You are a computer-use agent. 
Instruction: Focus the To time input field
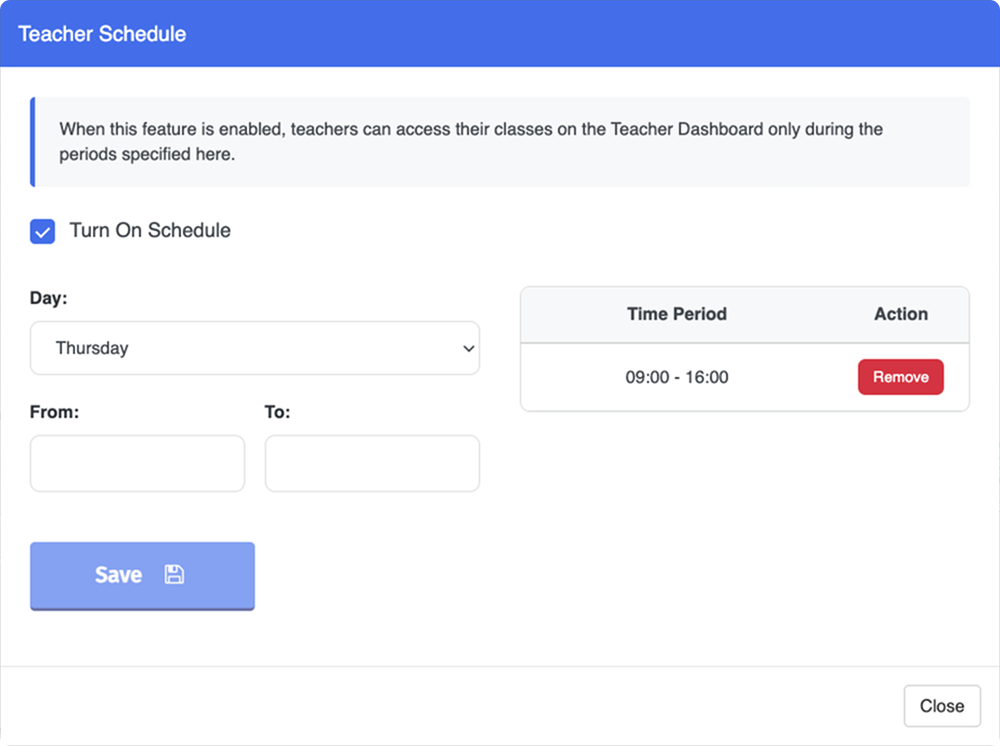click(x=372, y=464)
